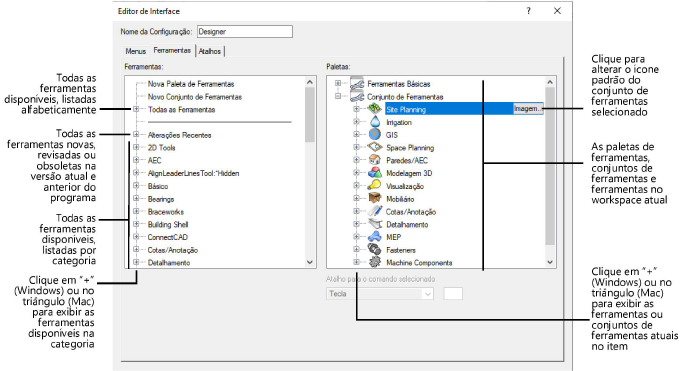Select Detalhamento in Ferramentas list
Image resolution: width=686 pixels, height=371 pixels.
click(x=169, y=262)
